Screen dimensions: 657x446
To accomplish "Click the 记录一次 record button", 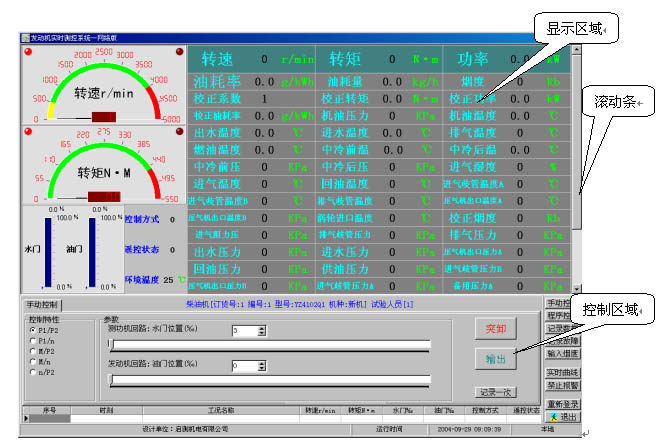I will [496, 392].
